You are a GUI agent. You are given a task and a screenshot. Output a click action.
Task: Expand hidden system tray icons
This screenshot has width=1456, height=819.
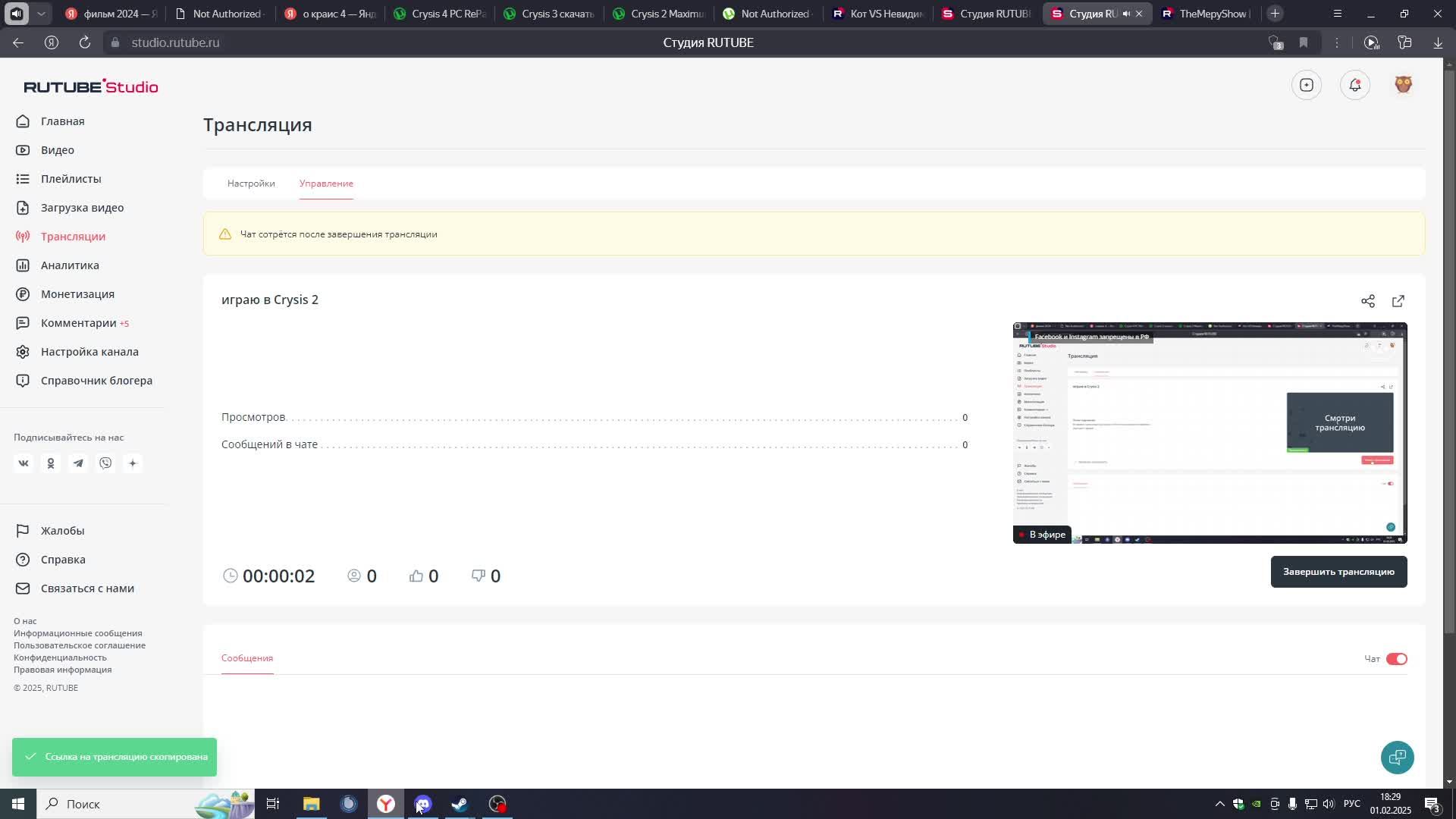tap(1219, 804)
